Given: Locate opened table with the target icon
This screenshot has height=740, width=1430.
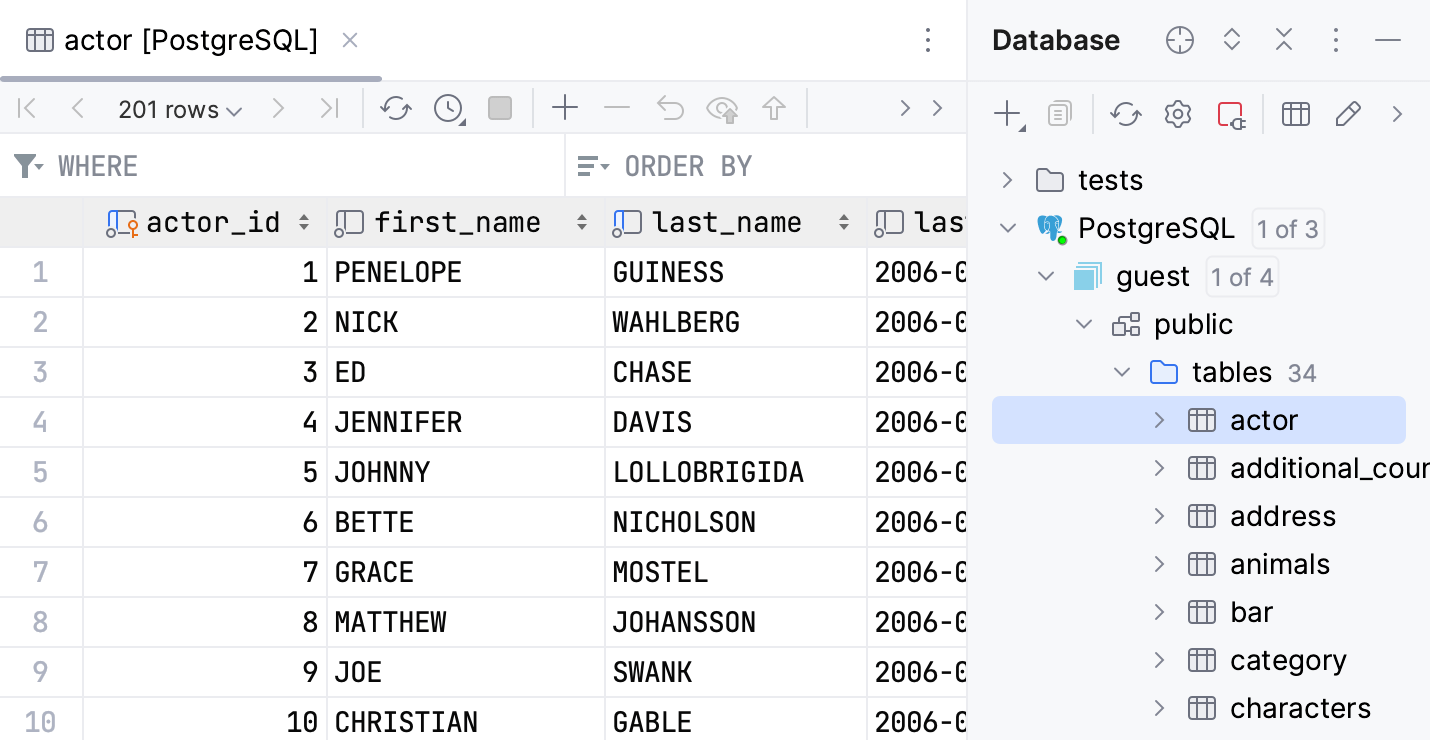Looking at the screenshot, I should pos(1180,40).
